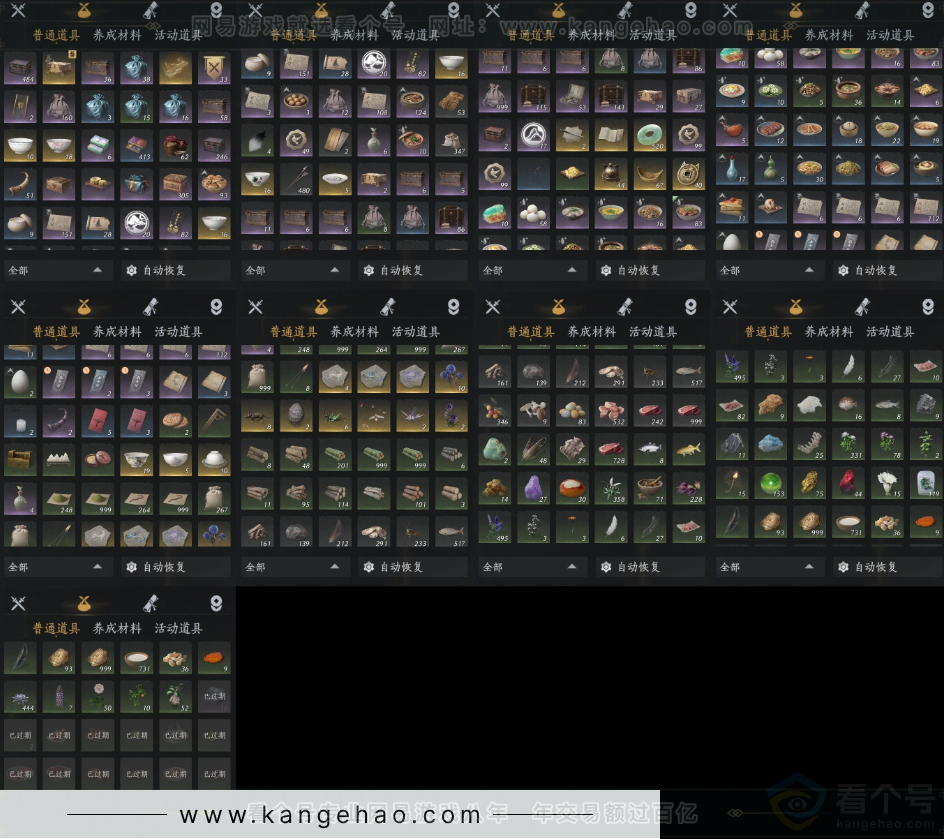Screen dimensions: 944x839
Task: Switch to 活动道具 in the jade-ring panel
Action: [x=653, y=35]
